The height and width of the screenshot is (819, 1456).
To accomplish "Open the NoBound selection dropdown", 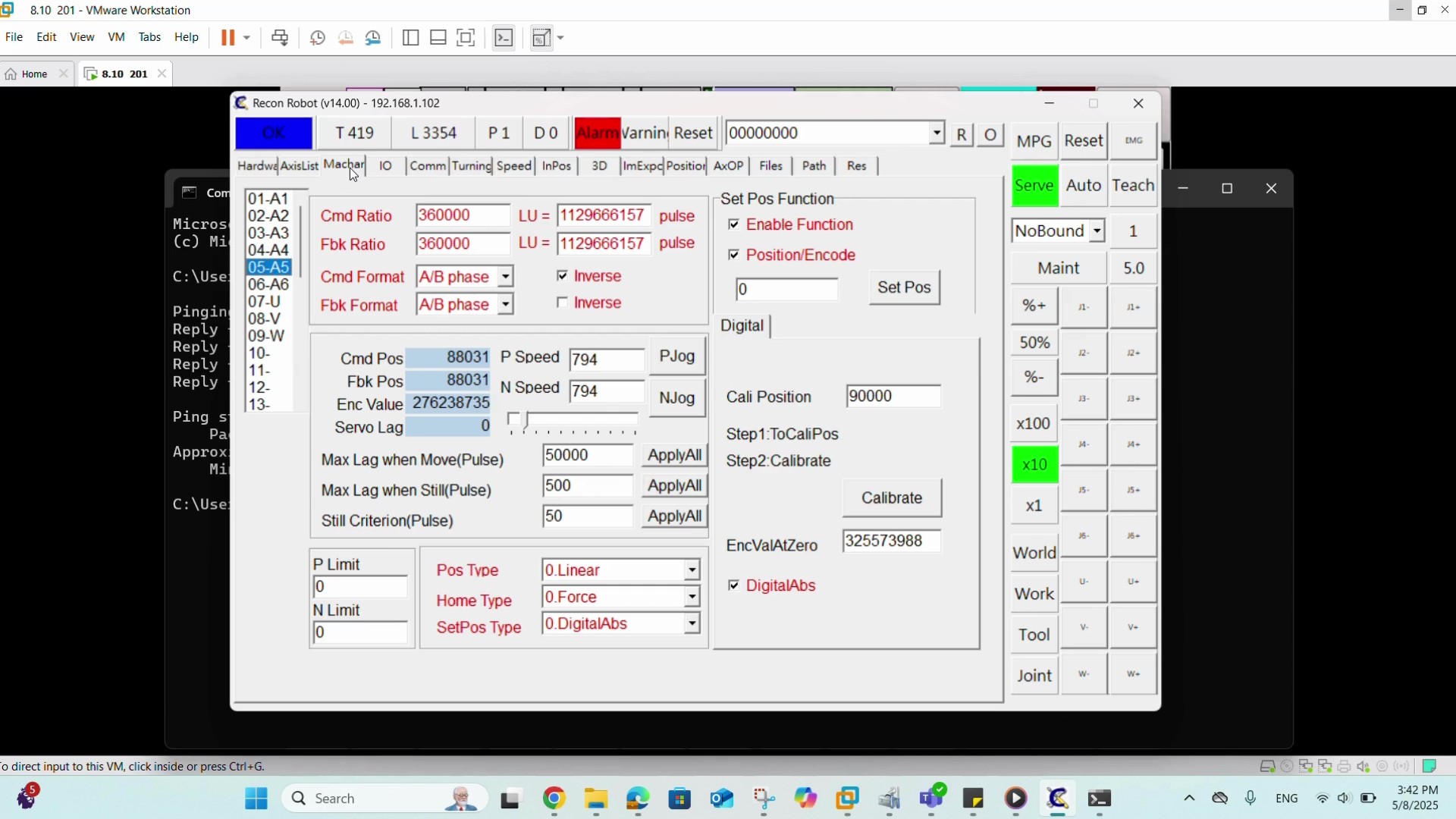I will click(x=1098, y=231).
